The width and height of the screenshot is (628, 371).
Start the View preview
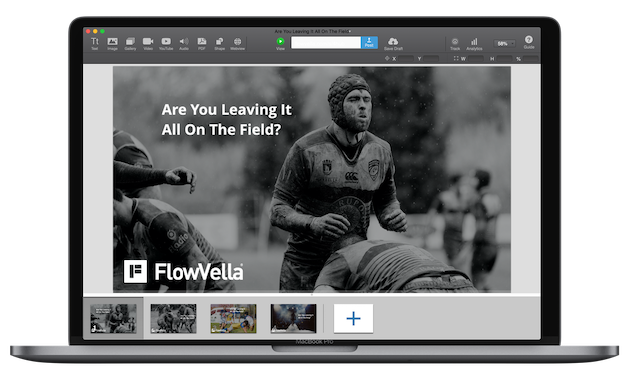click(280, 43)
